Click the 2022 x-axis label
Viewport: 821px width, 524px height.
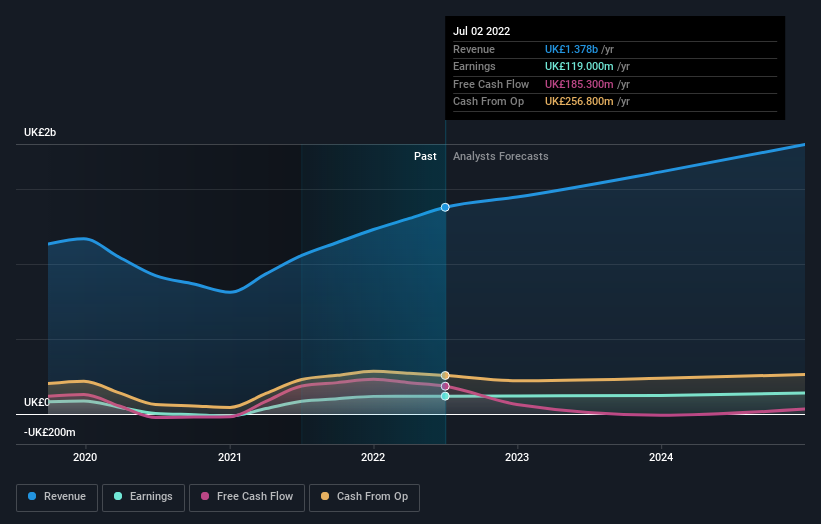(x=373, y=458)
